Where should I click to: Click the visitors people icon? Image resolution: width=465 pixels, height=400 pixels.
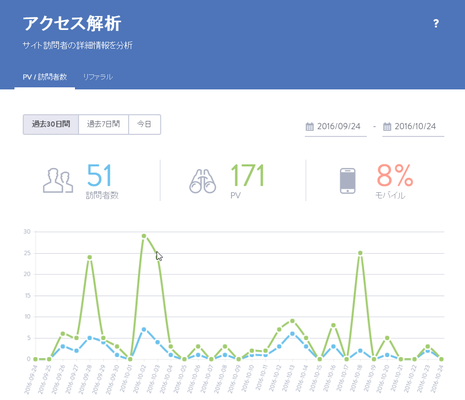(58, 180)
